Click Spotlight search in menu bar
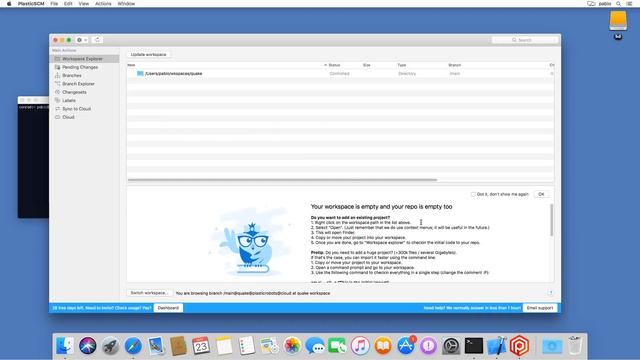 pos(618,4)
